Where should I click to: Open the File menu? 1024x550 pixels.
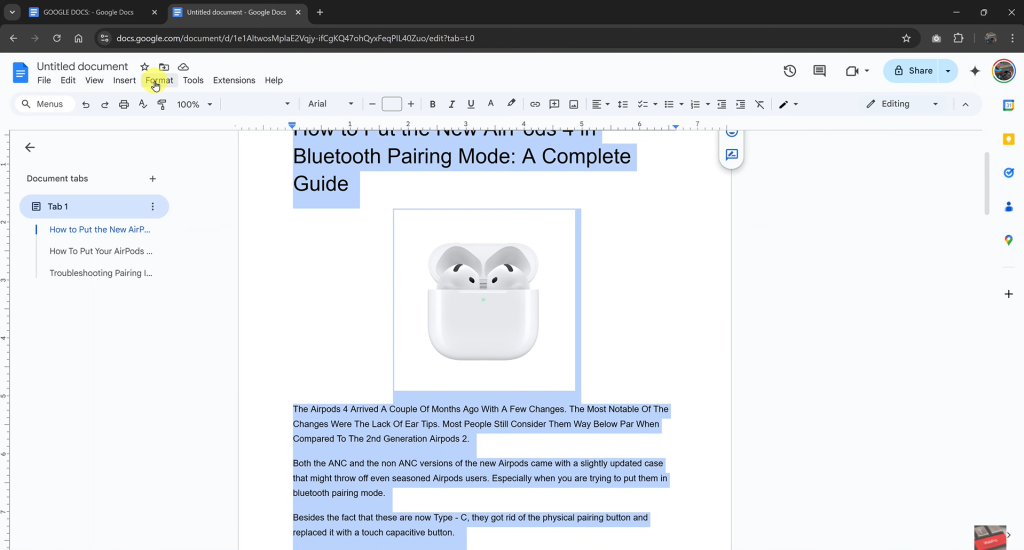[x=44, y=80]
